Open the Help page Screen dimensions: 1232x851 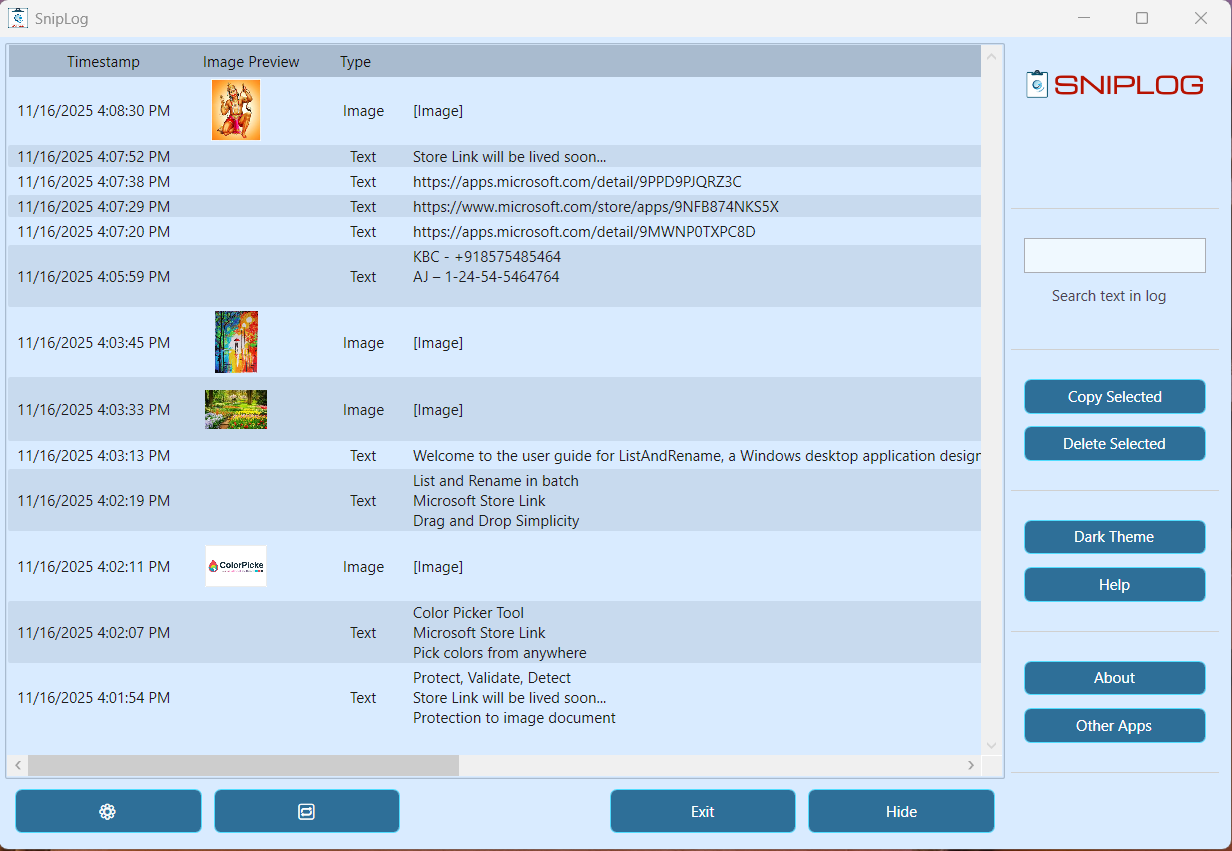click(x=1114, y=584)
